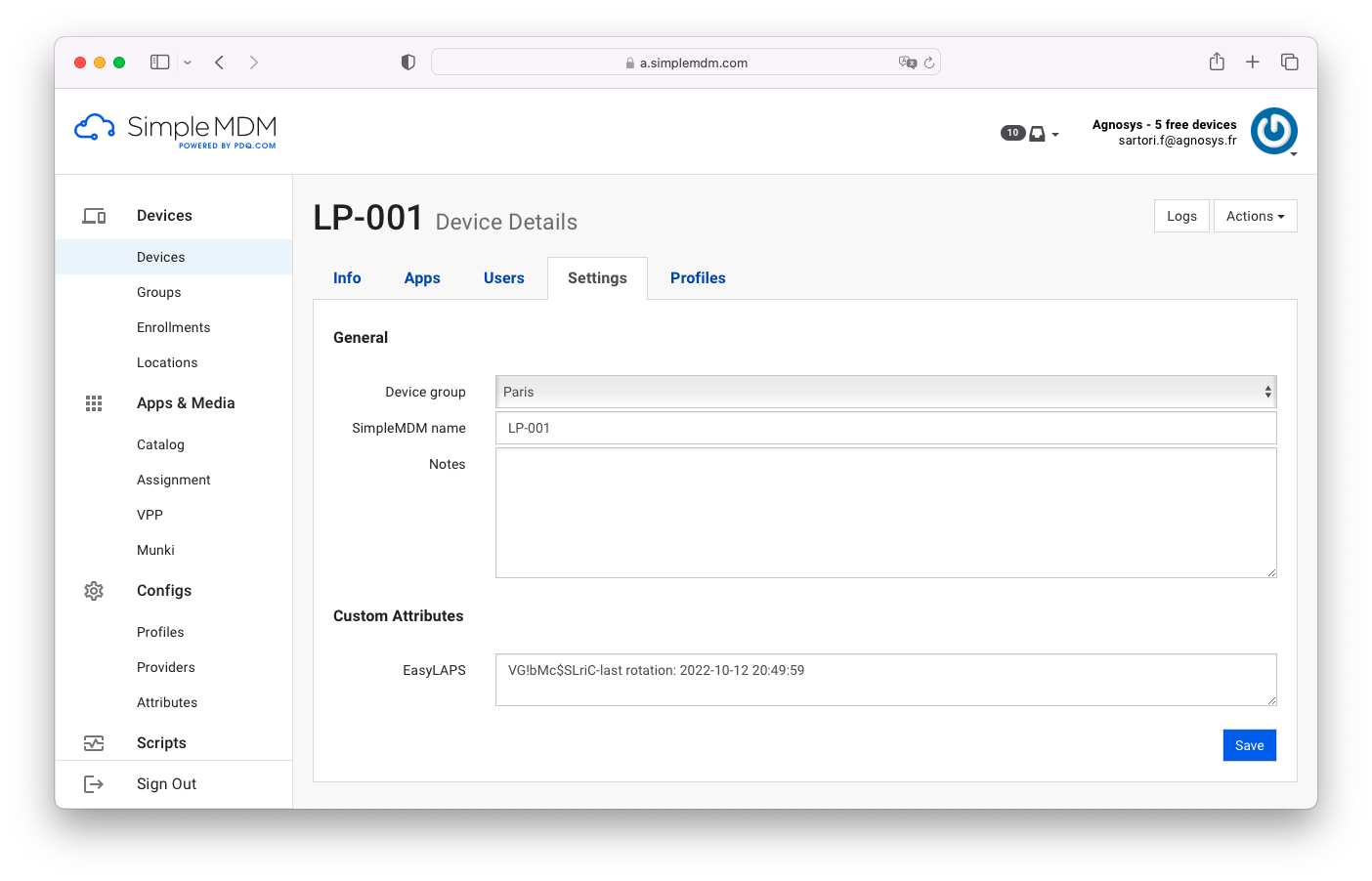
Task: Click the Configs gear icon in sidebar
Action: pyautogui.click(x=94, y=590)
